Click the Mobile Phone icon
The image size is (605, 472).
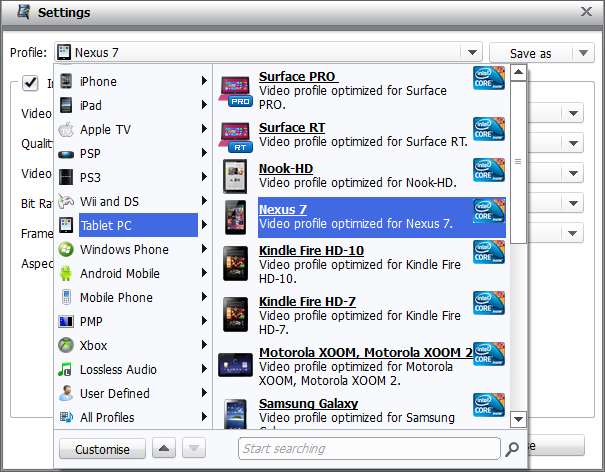point(66,297)
